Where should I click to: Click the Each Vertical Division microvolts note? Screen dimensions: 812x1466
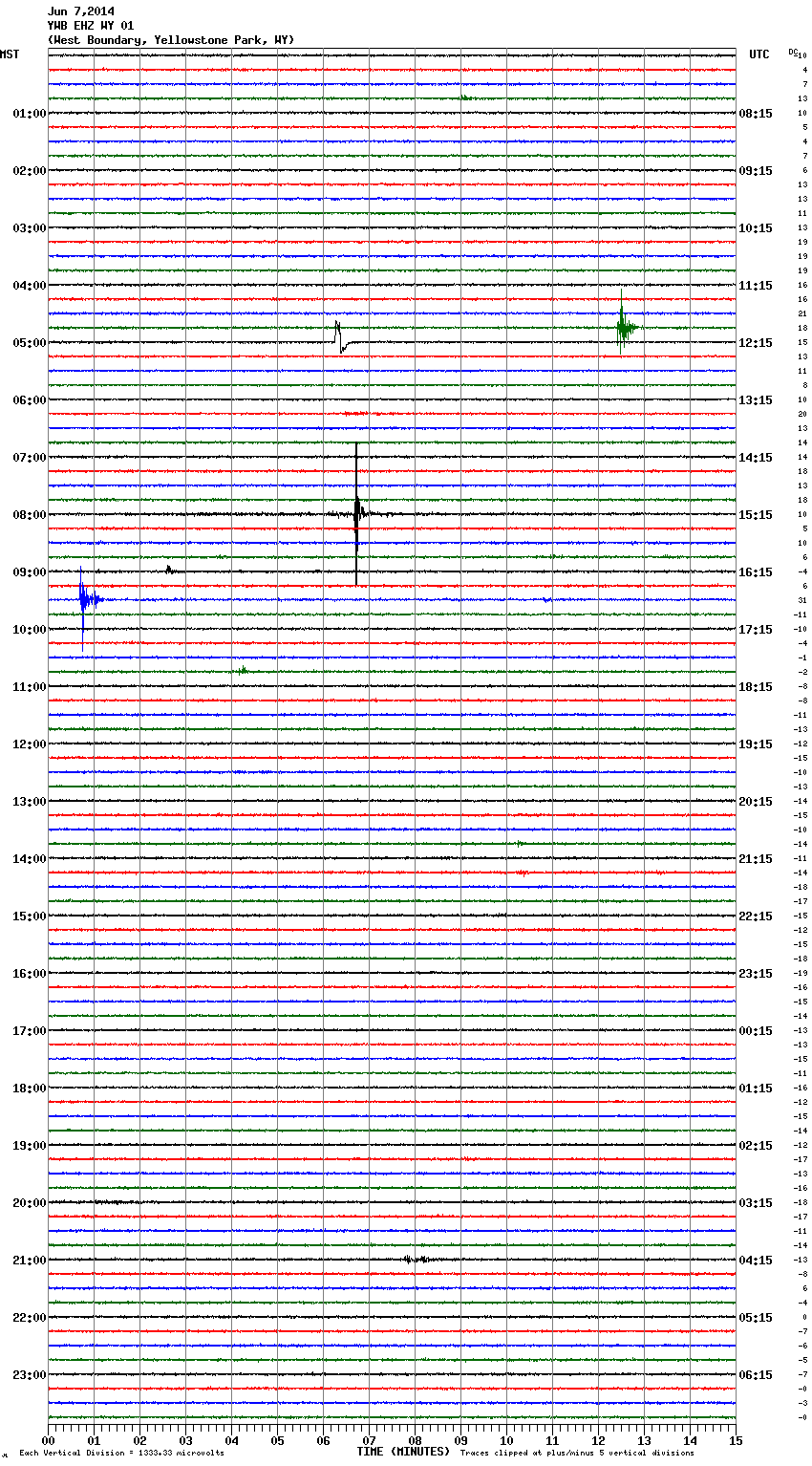coord(121,1454)
